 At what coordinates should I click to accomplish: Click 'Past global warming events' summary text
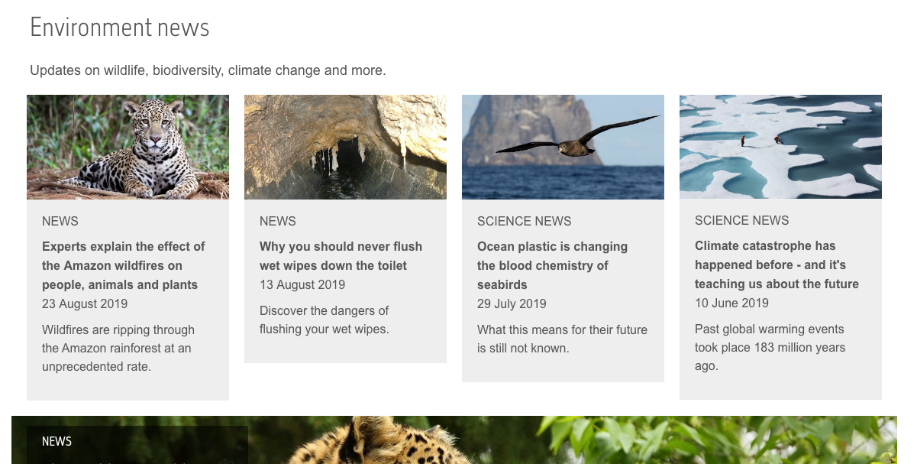coord(770,347)
